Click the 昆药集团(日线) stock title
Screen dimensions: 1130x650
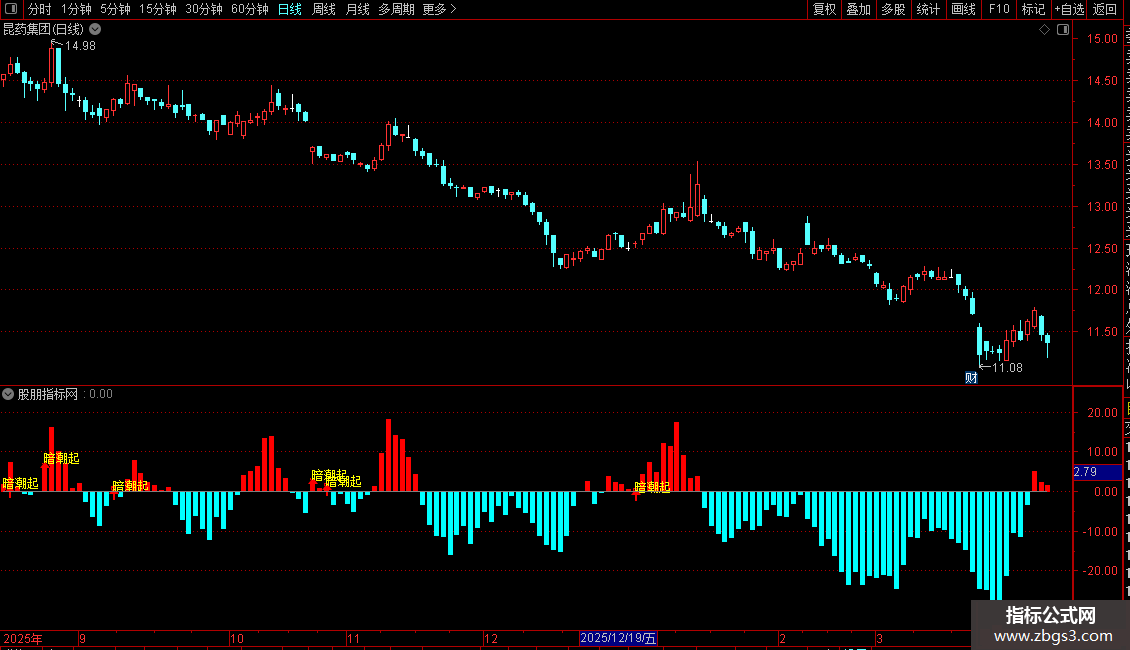click(x=43, y=30)
